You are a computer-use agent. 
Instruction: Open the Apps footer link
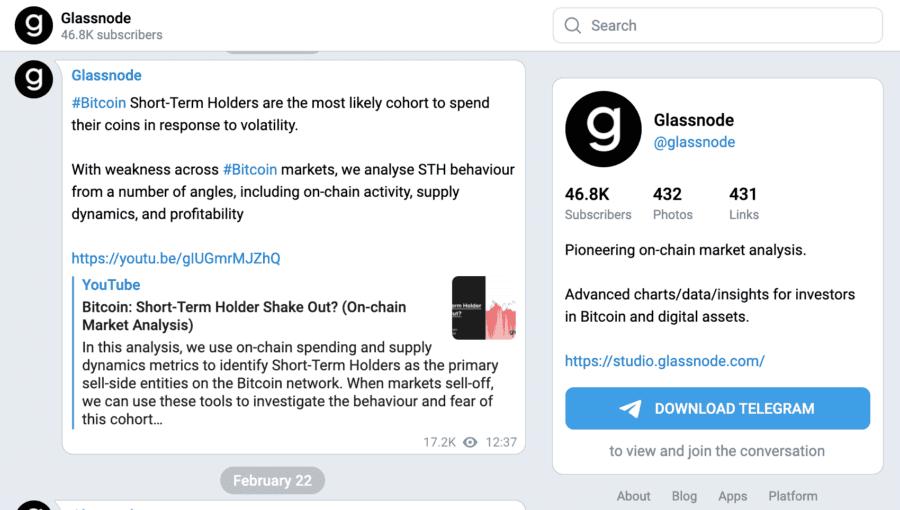(732, 496)
